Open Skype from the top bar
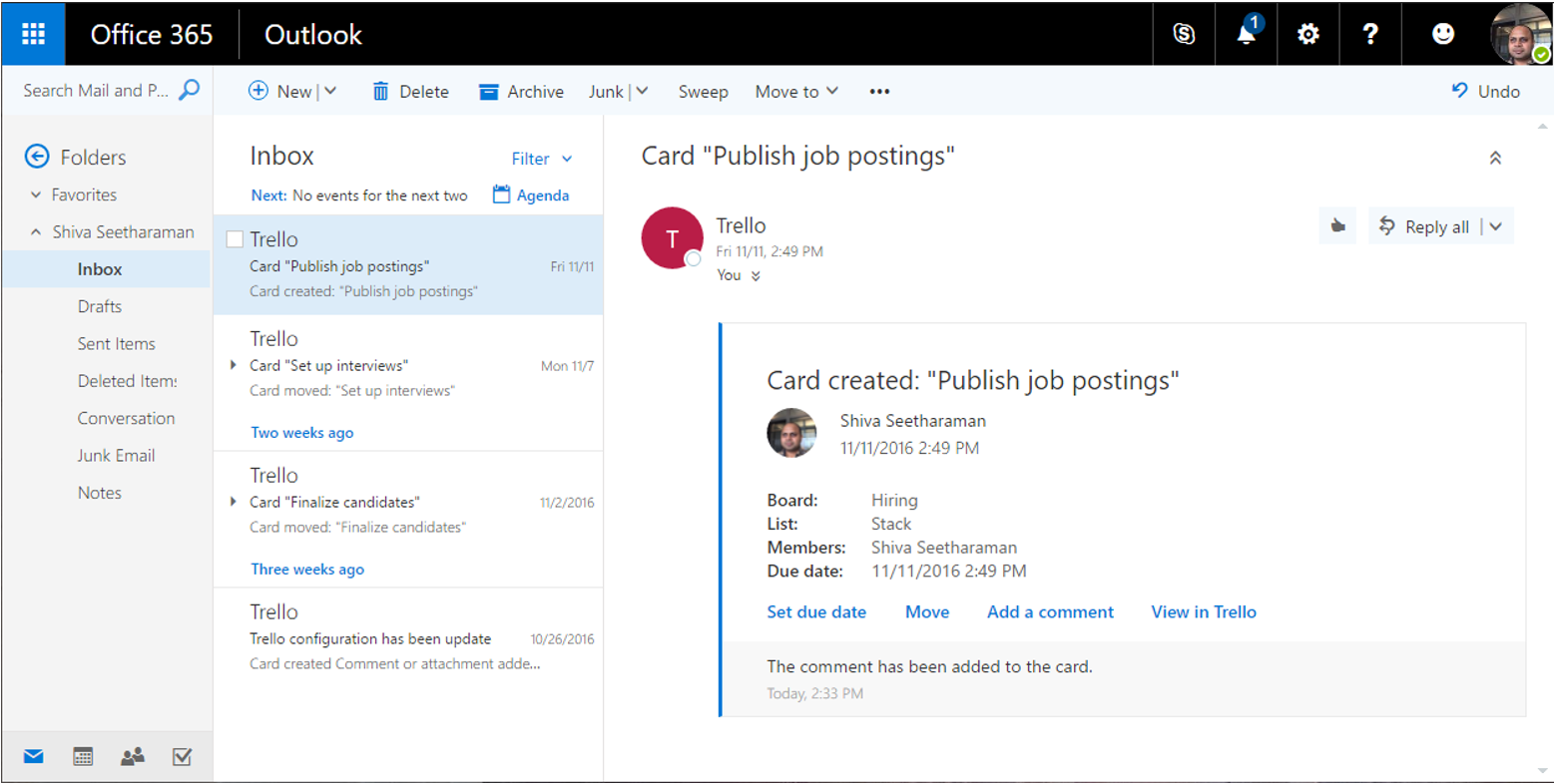 [x=1184, y=34]
